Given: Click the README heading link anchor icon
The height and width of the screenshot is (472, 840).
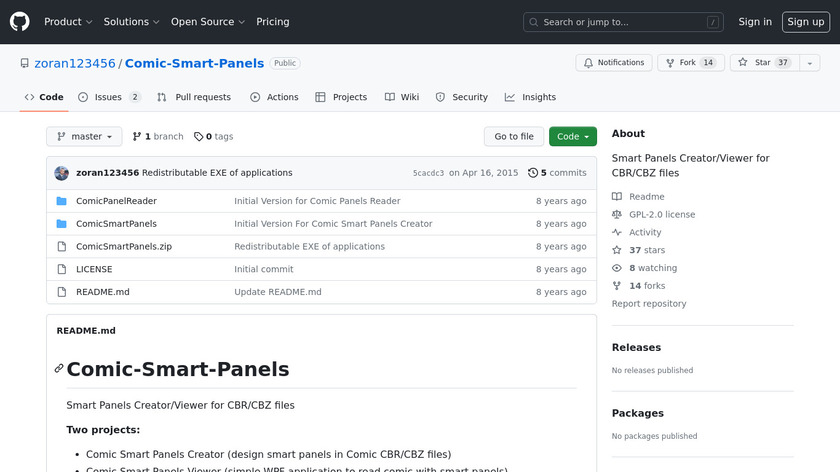Looking at the screenshot, I should coord(59,369).
